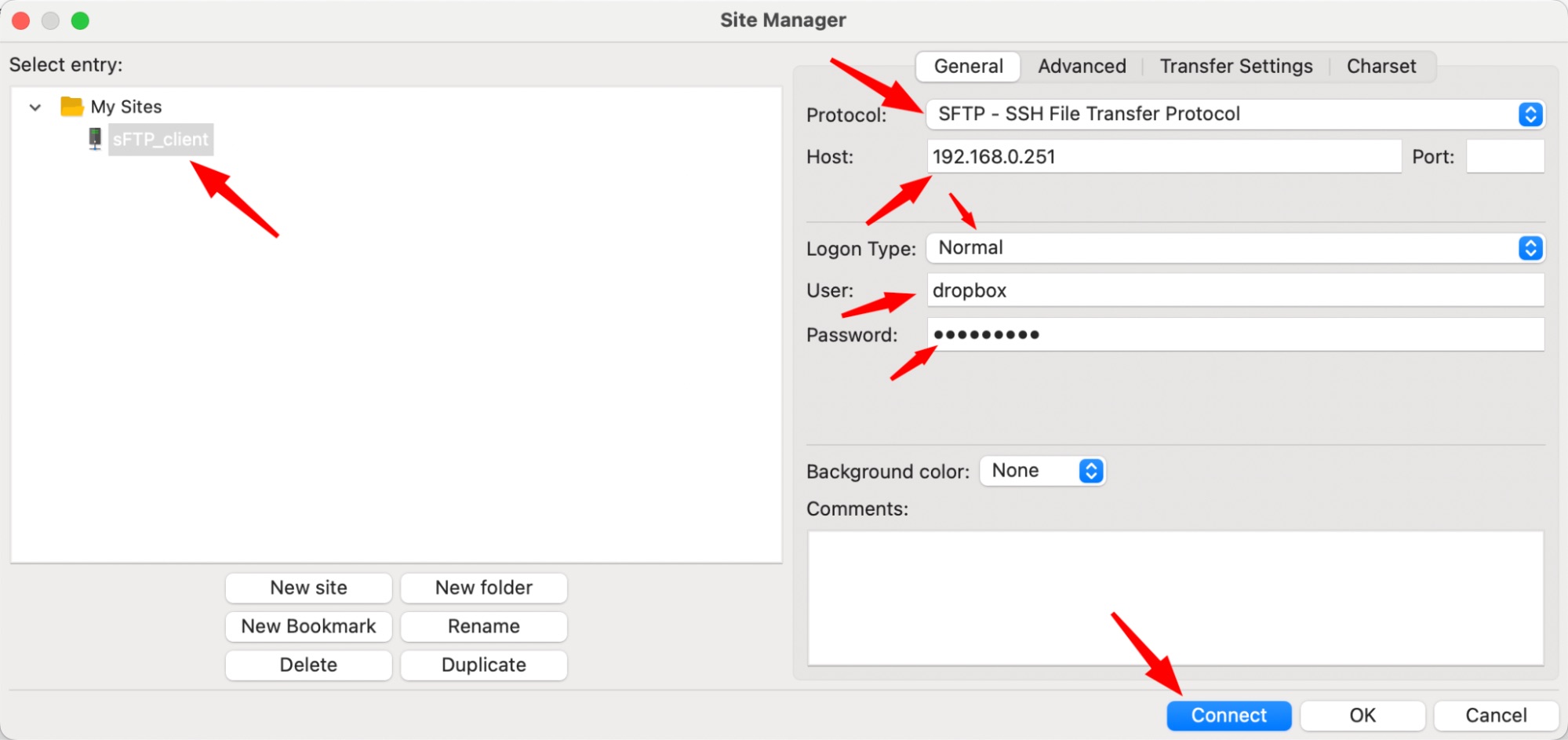Open the Protocol dropdown

pos(1235,115)
